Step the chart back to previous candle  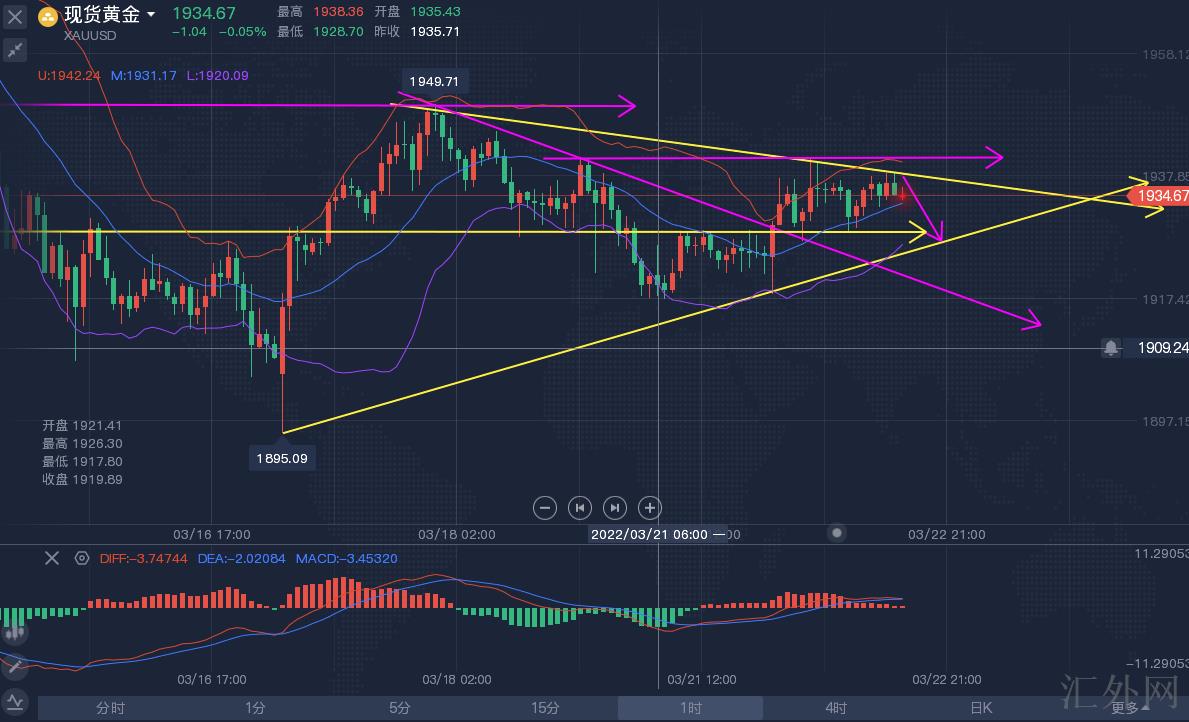click(580, 508)
